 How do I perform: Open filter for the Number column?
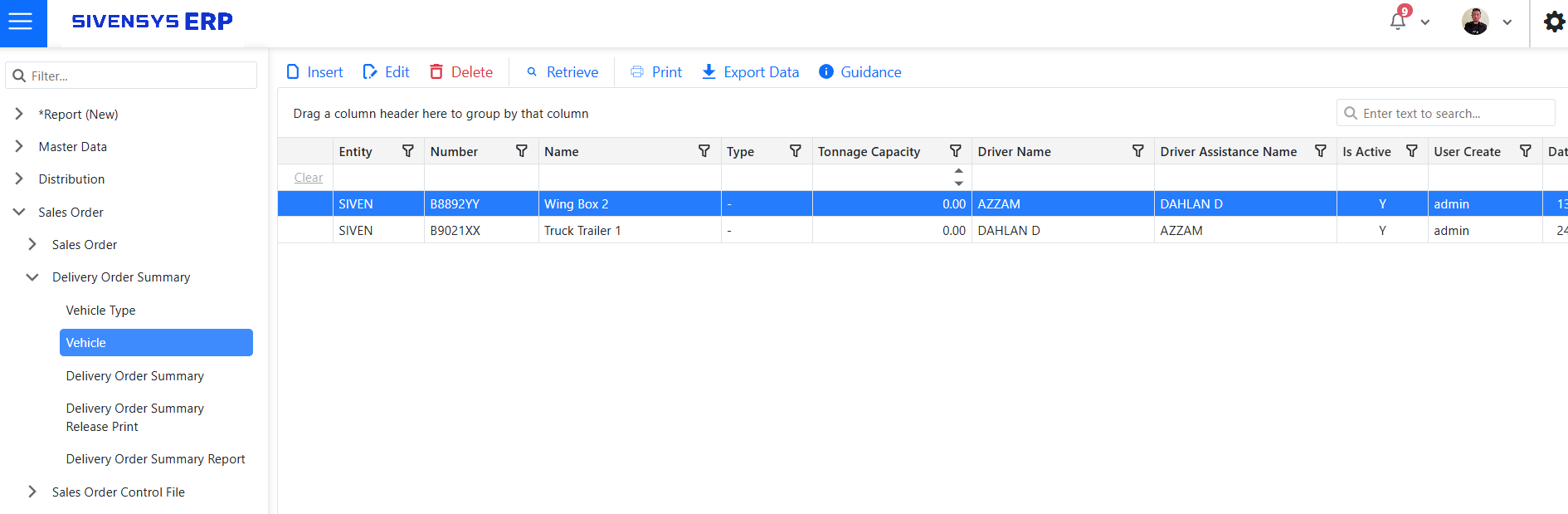coord(522,151)
